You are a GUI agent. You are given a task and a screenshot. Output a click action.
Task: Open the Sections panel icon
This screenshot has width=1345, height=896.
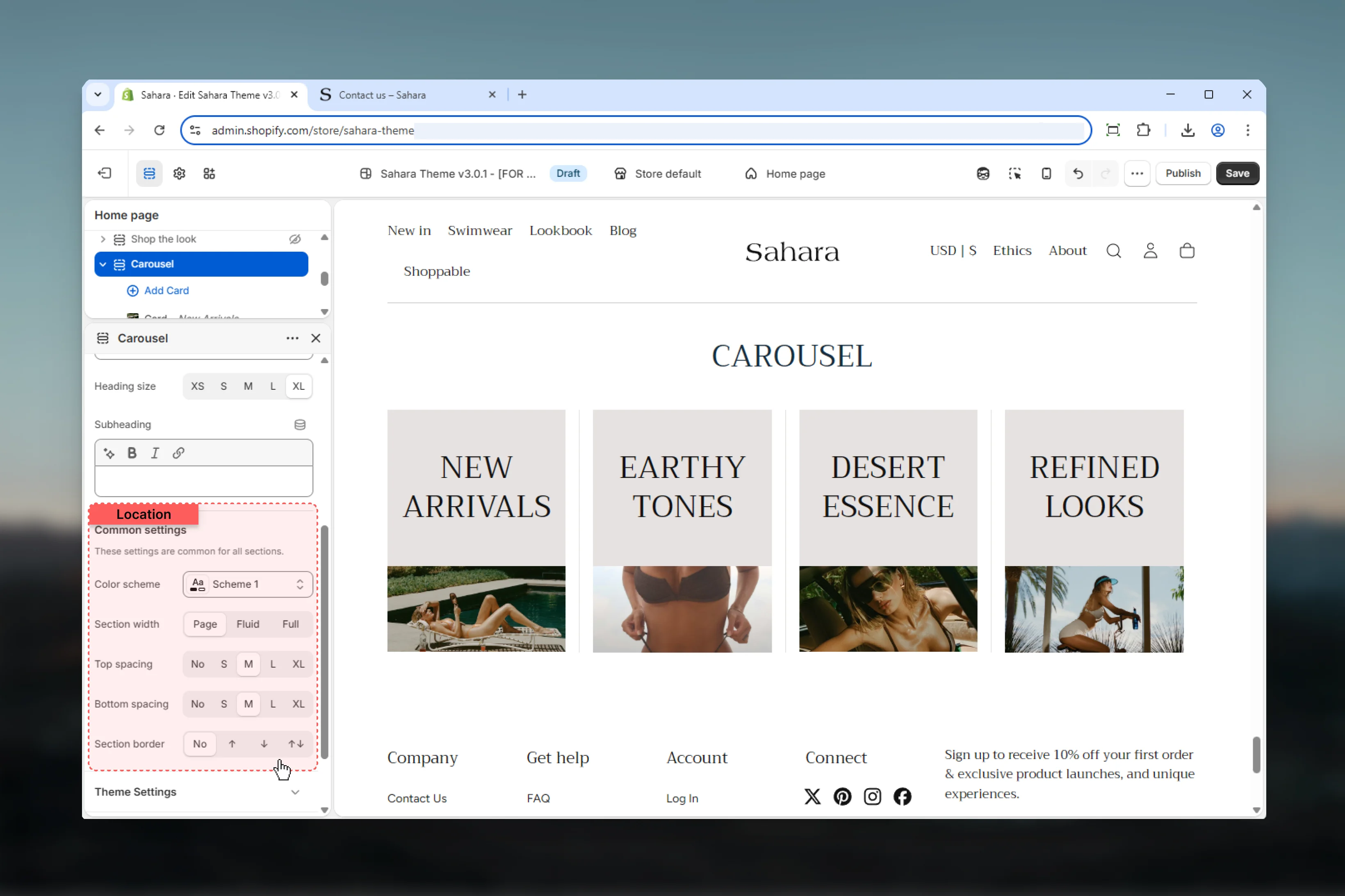[x=149, y=173]
